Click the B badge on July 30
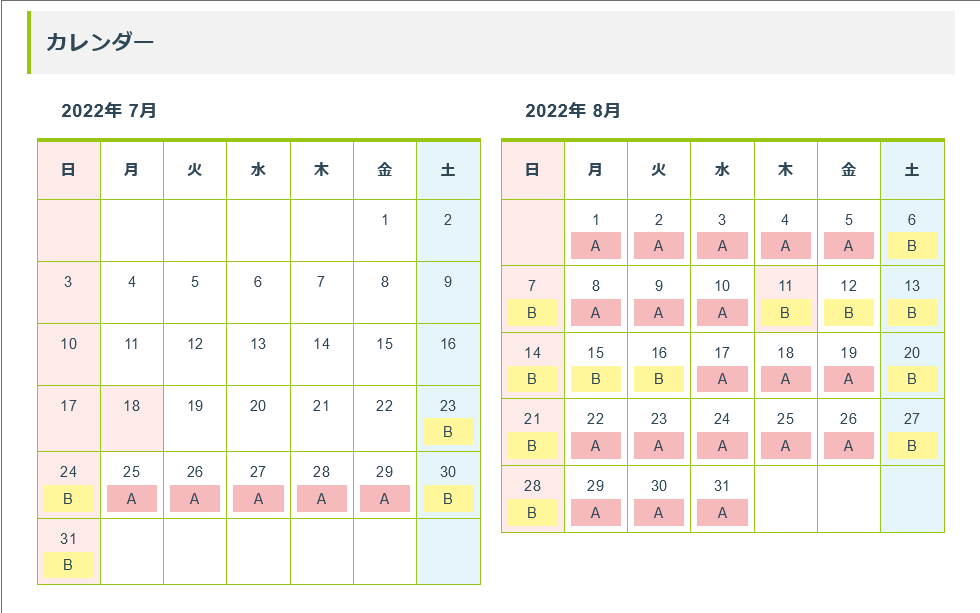 (447, 498)
